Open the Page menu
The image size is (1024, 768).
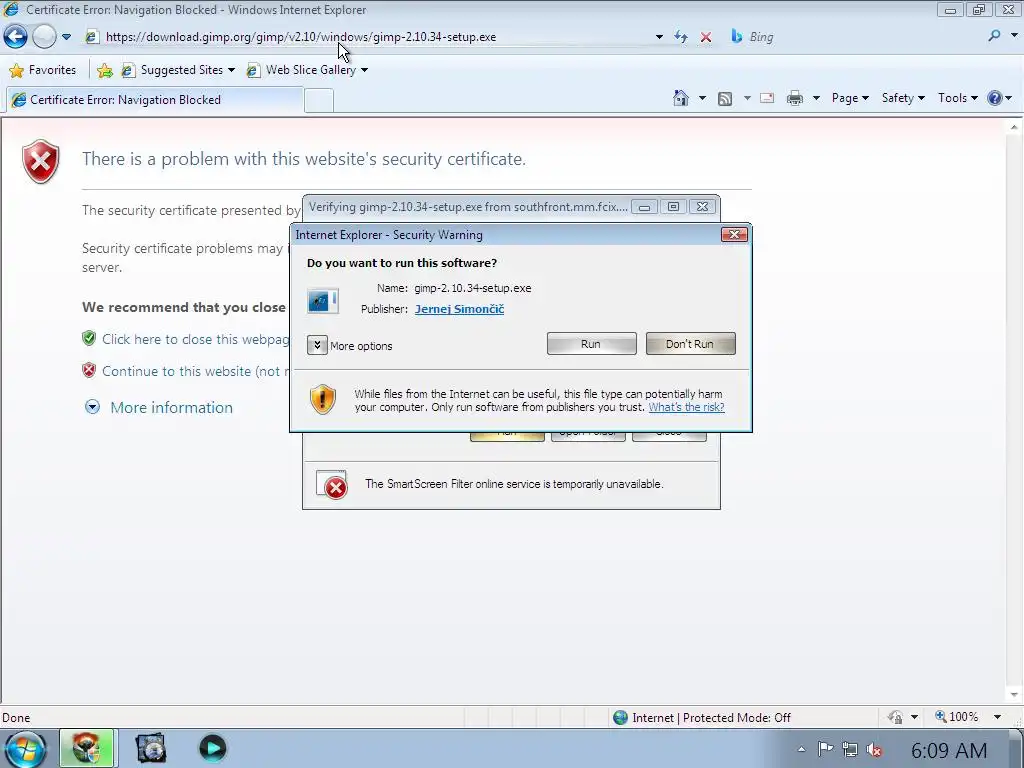click(x=850, y=98)
